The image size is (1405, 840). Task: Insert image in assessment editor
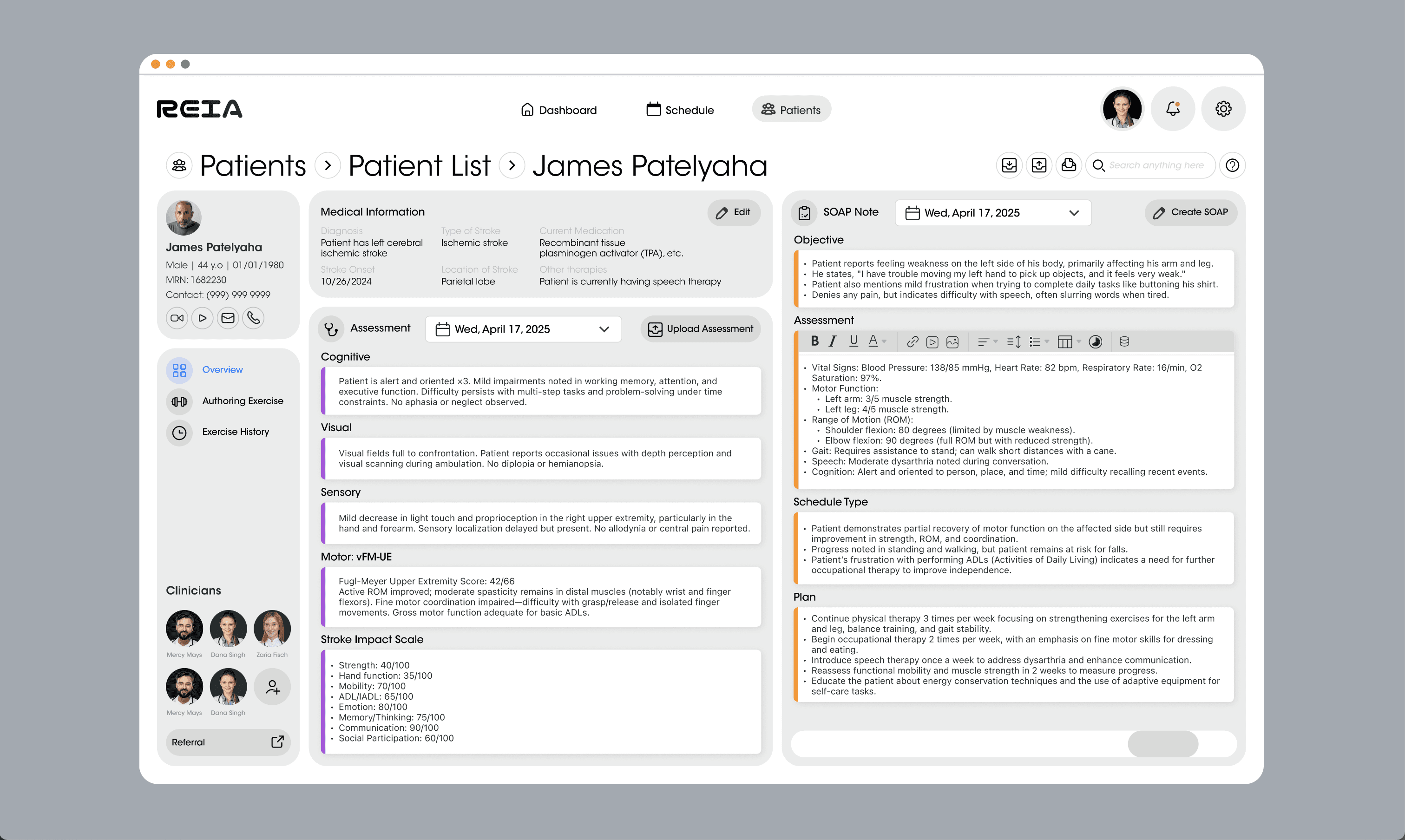(952, 342)
